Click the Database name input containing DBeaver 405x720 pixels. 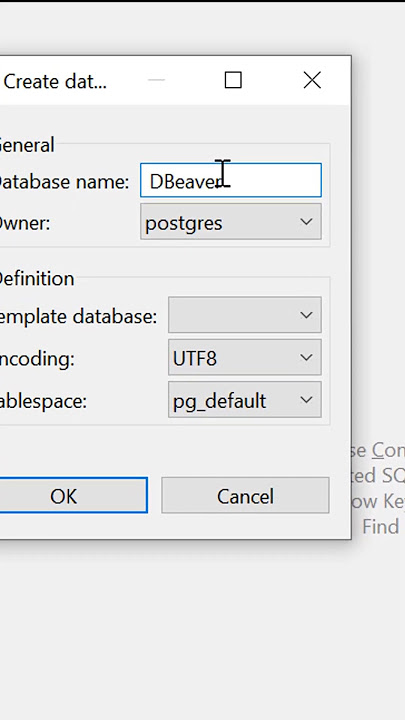231,180
